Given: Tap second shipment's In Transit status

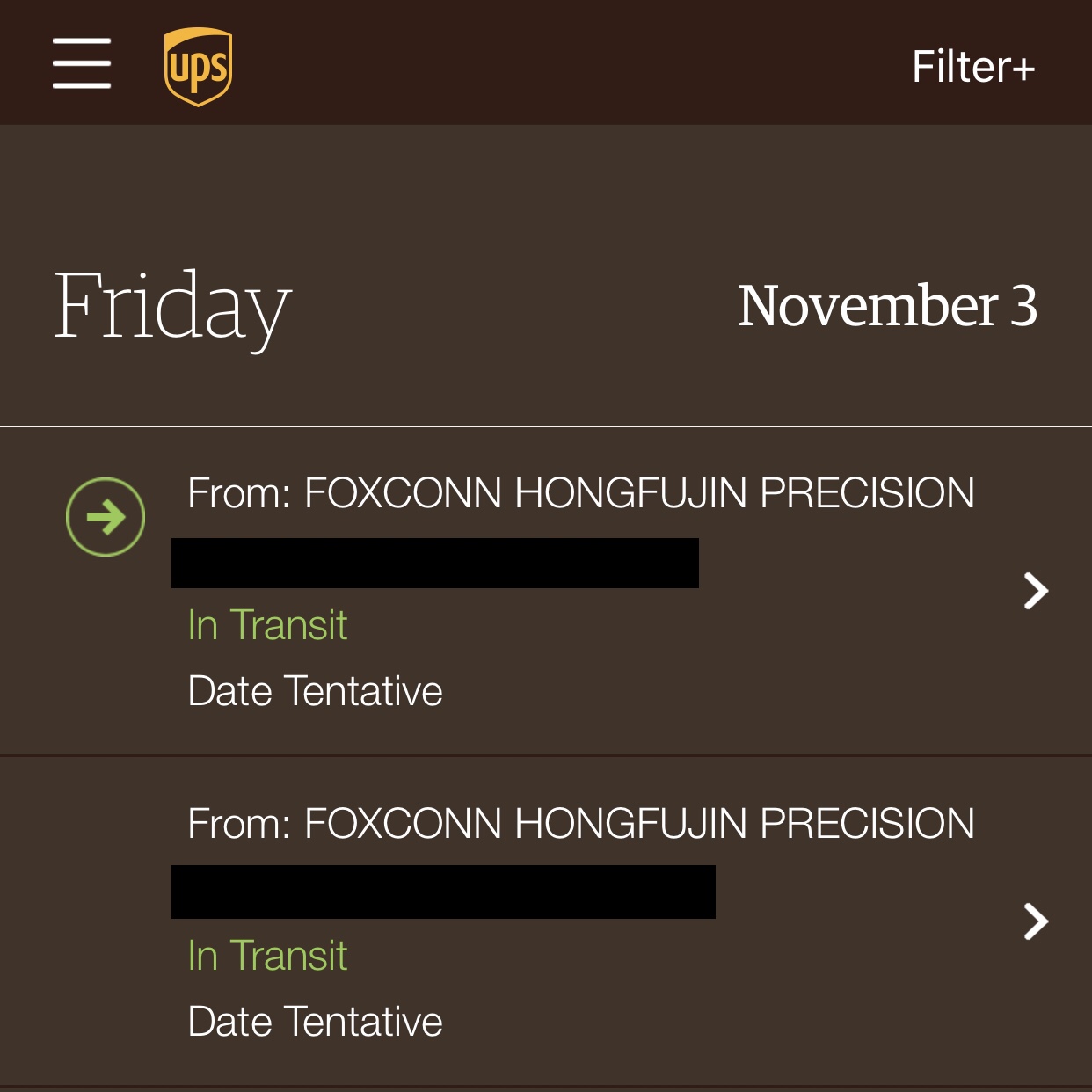Looking at the screenshot, I should [267, 956].
